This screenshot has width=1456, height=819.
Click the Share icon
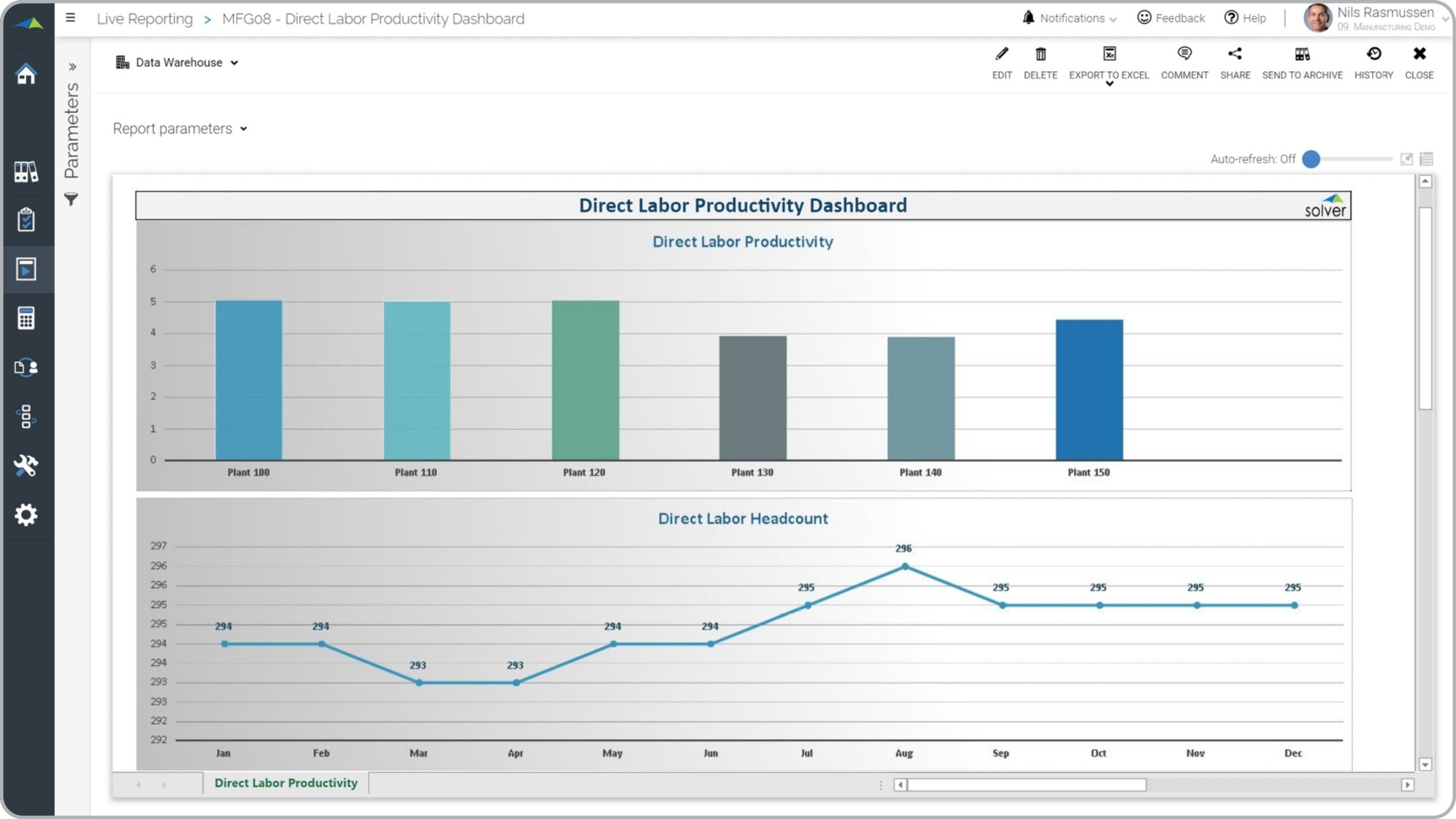coord(1235,55)
